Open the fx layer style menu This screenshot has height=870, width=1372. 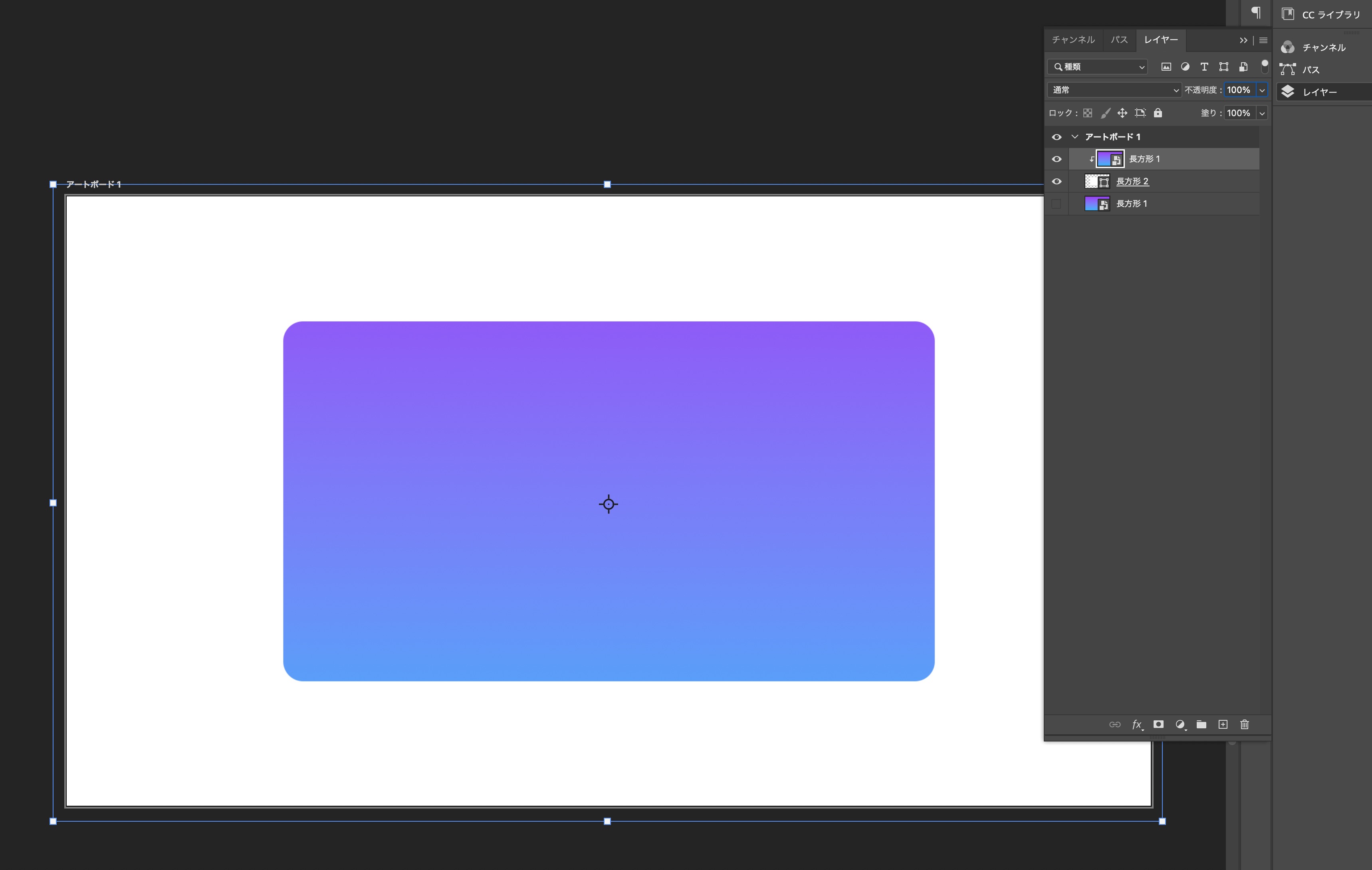pyautogui.click(x=1137, y=724)
